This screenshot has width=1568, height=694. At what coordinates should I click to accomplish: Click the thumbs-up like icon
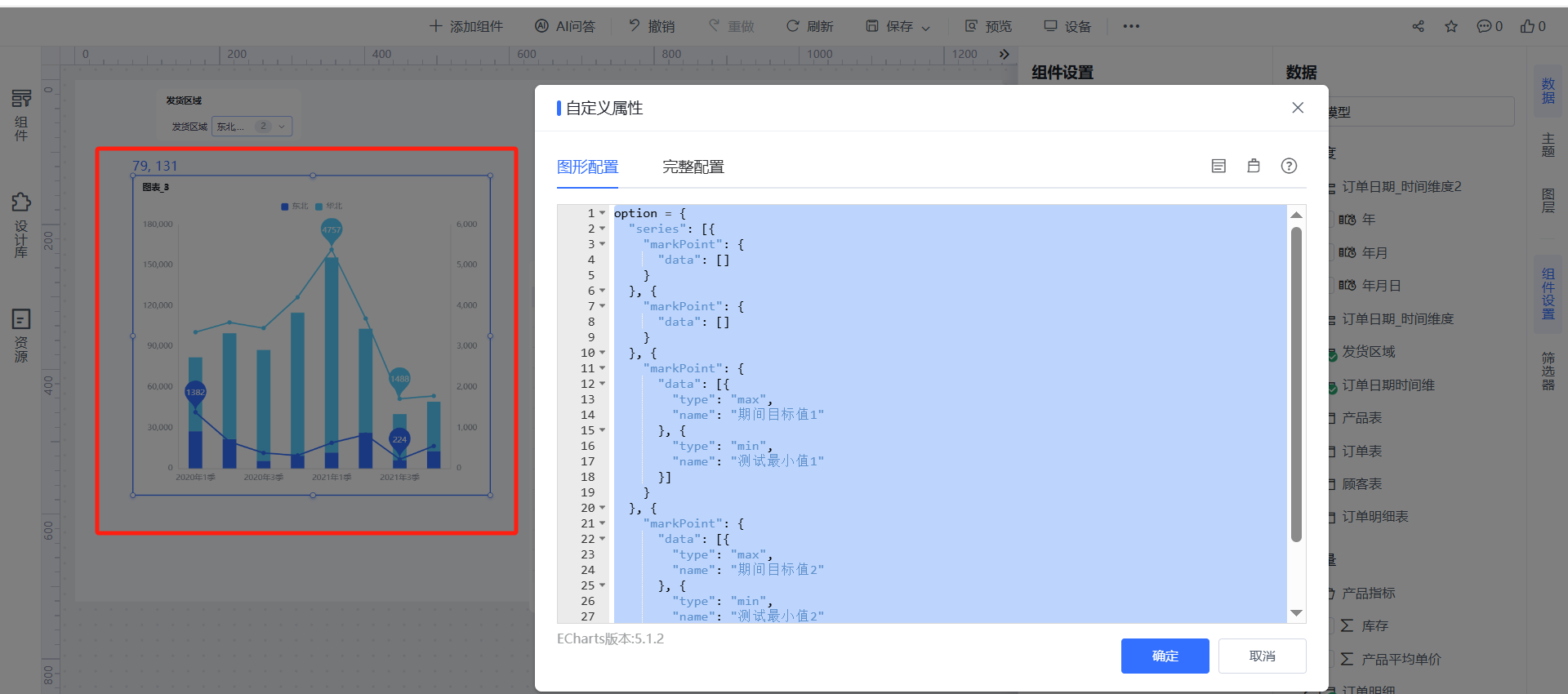[x=1527, y=26]
